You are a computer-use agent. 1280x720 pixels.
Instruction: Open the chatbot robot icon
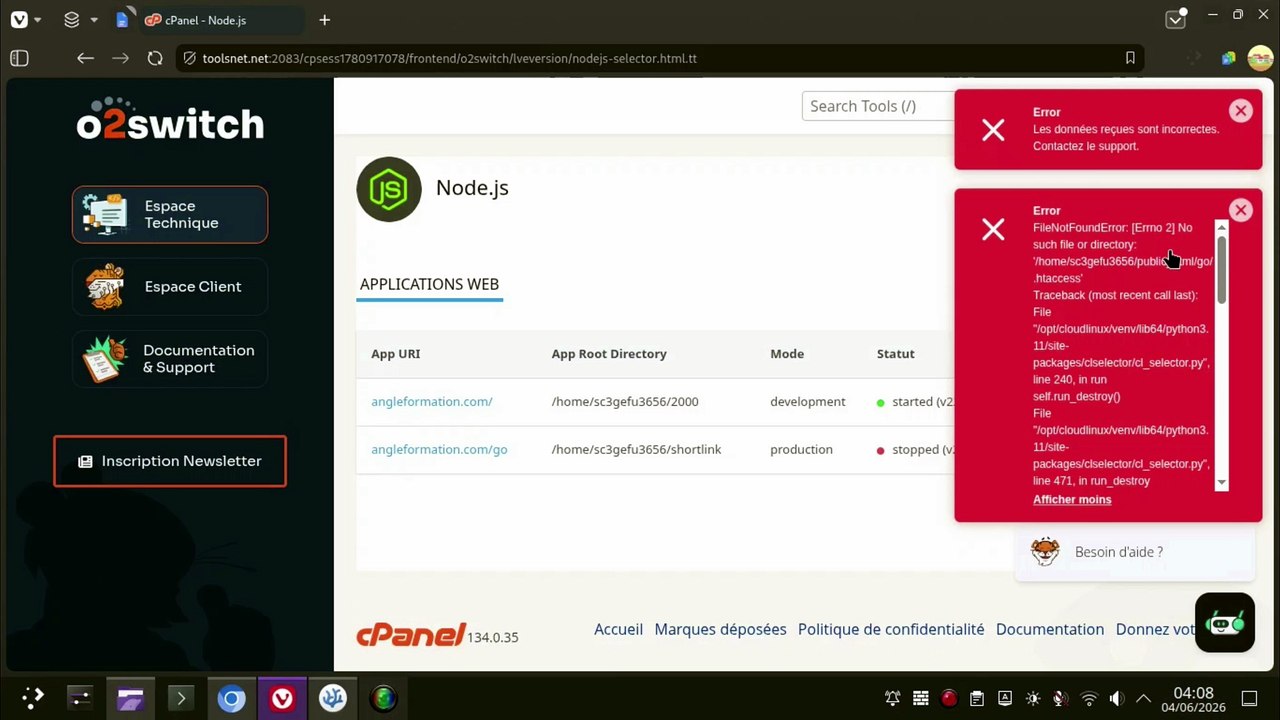click(x=1225, y=623)
